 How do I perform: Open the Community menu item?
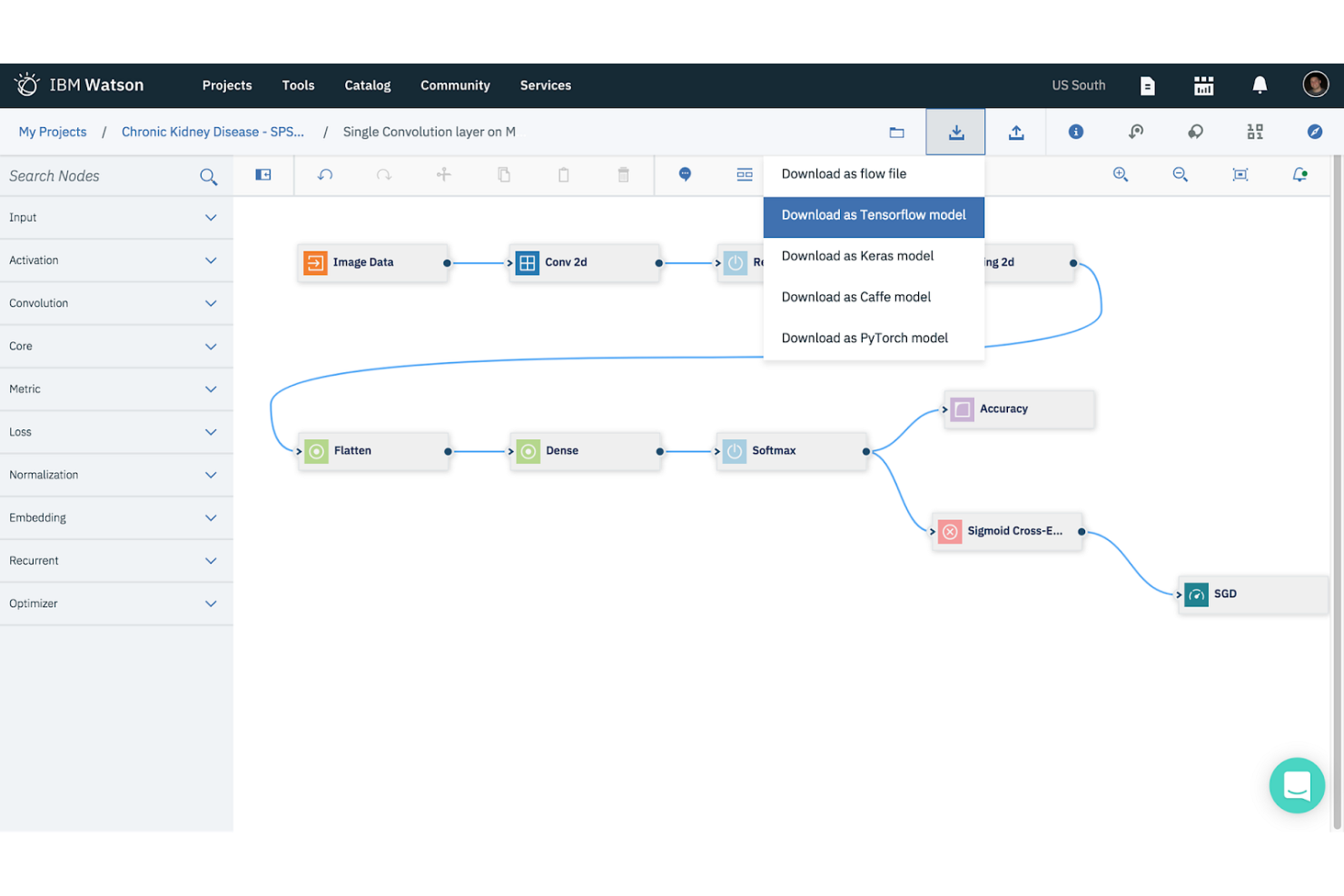click(455, 85)
